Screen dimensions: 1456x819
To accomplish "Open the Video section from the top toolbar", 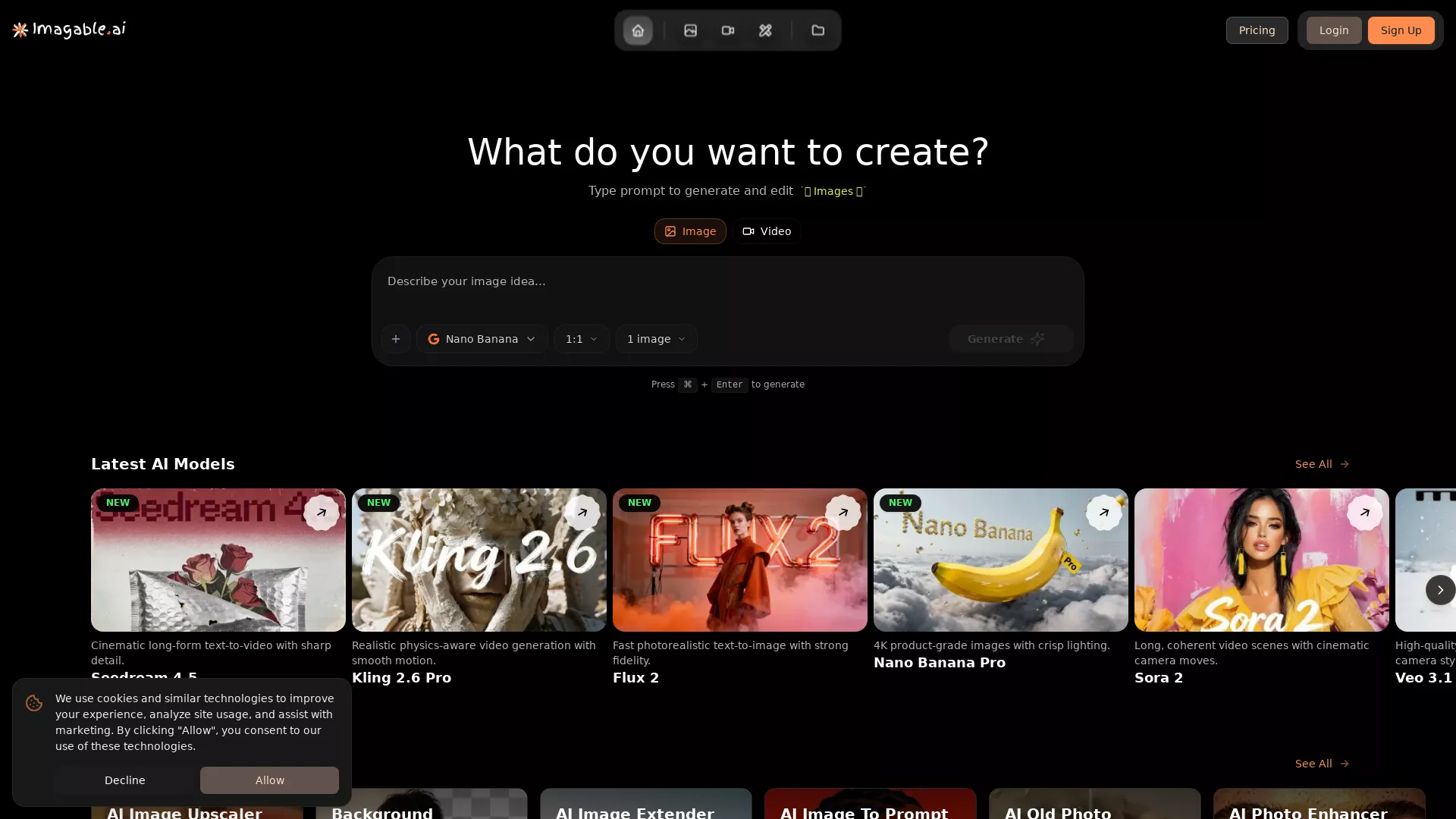I will click(728, 30).
